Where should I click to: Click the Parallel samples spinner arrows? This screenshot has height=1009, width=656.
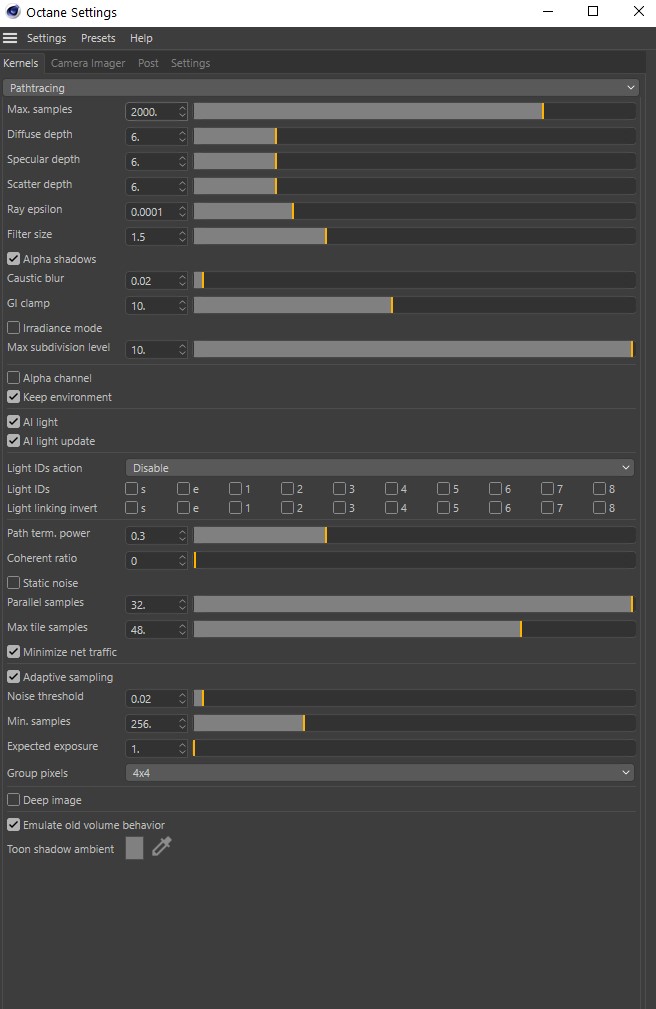coord(182,604)
